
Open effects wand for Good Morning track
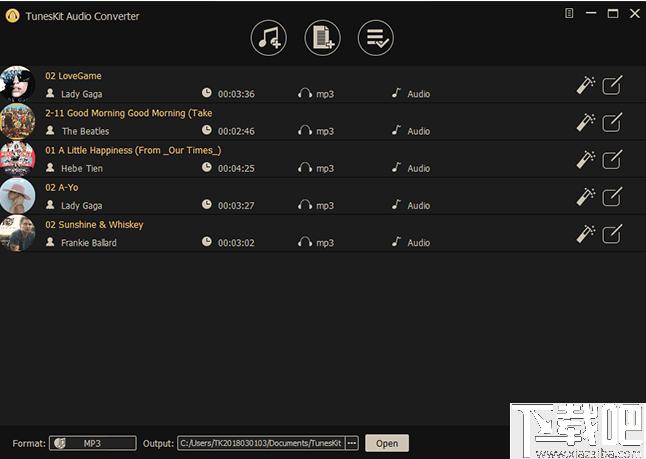tap(585, 122)
